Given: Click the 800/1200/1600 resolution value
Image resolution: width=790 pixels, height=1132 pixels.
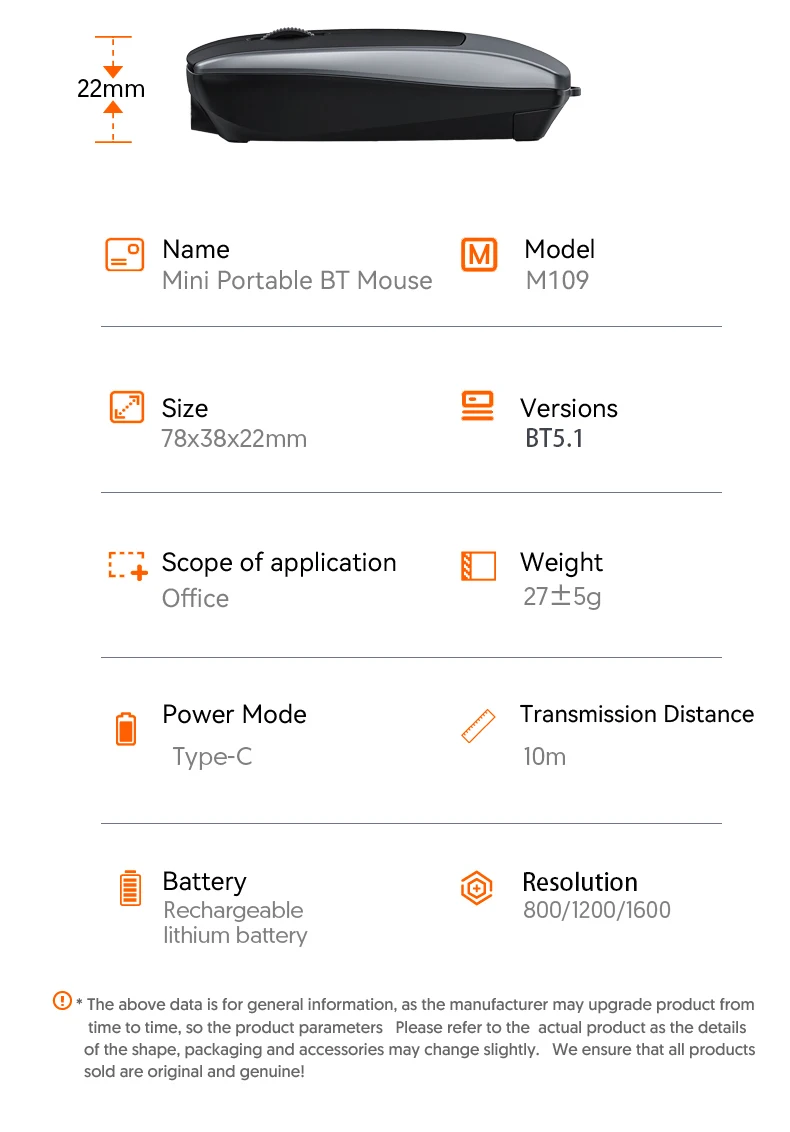Looking at the screenshot, I should [x=596, y=910].
